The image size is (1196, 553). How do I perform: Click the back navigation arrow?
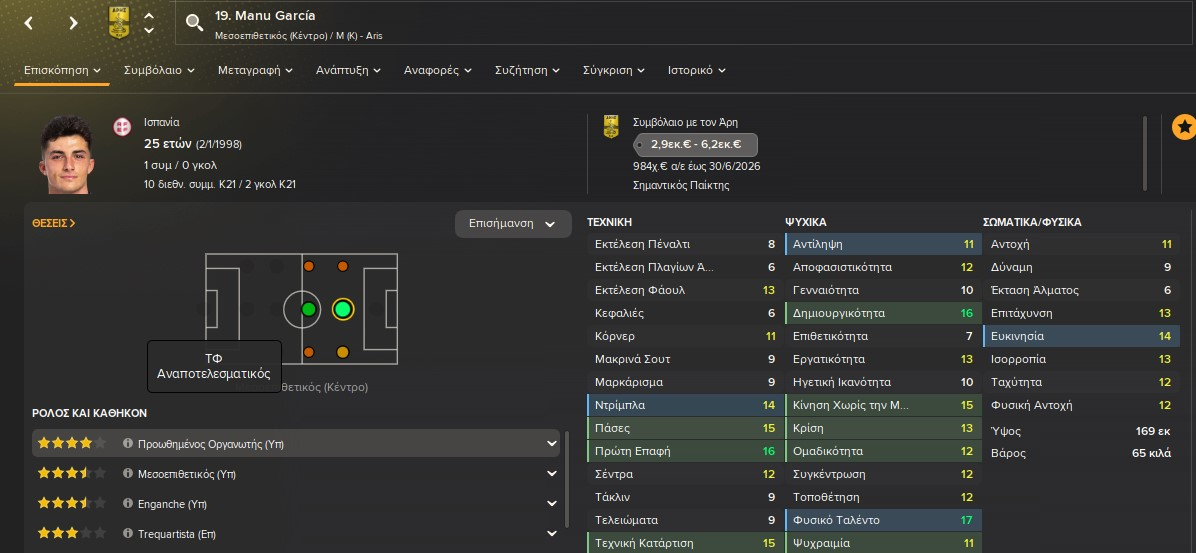[x=28, y=23]
